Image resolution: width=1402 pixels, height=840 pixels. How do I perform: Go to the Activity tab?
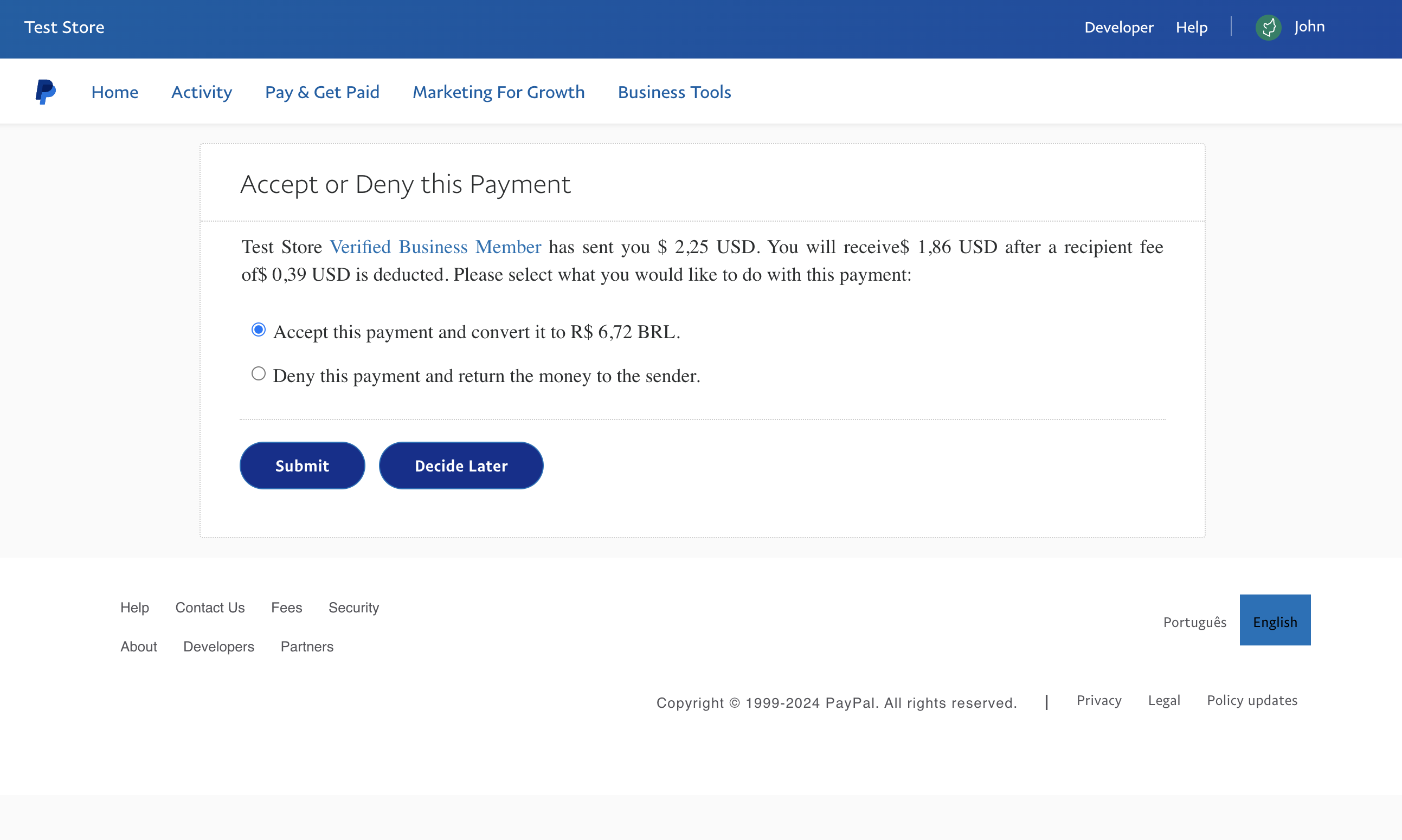coord(202,92)
